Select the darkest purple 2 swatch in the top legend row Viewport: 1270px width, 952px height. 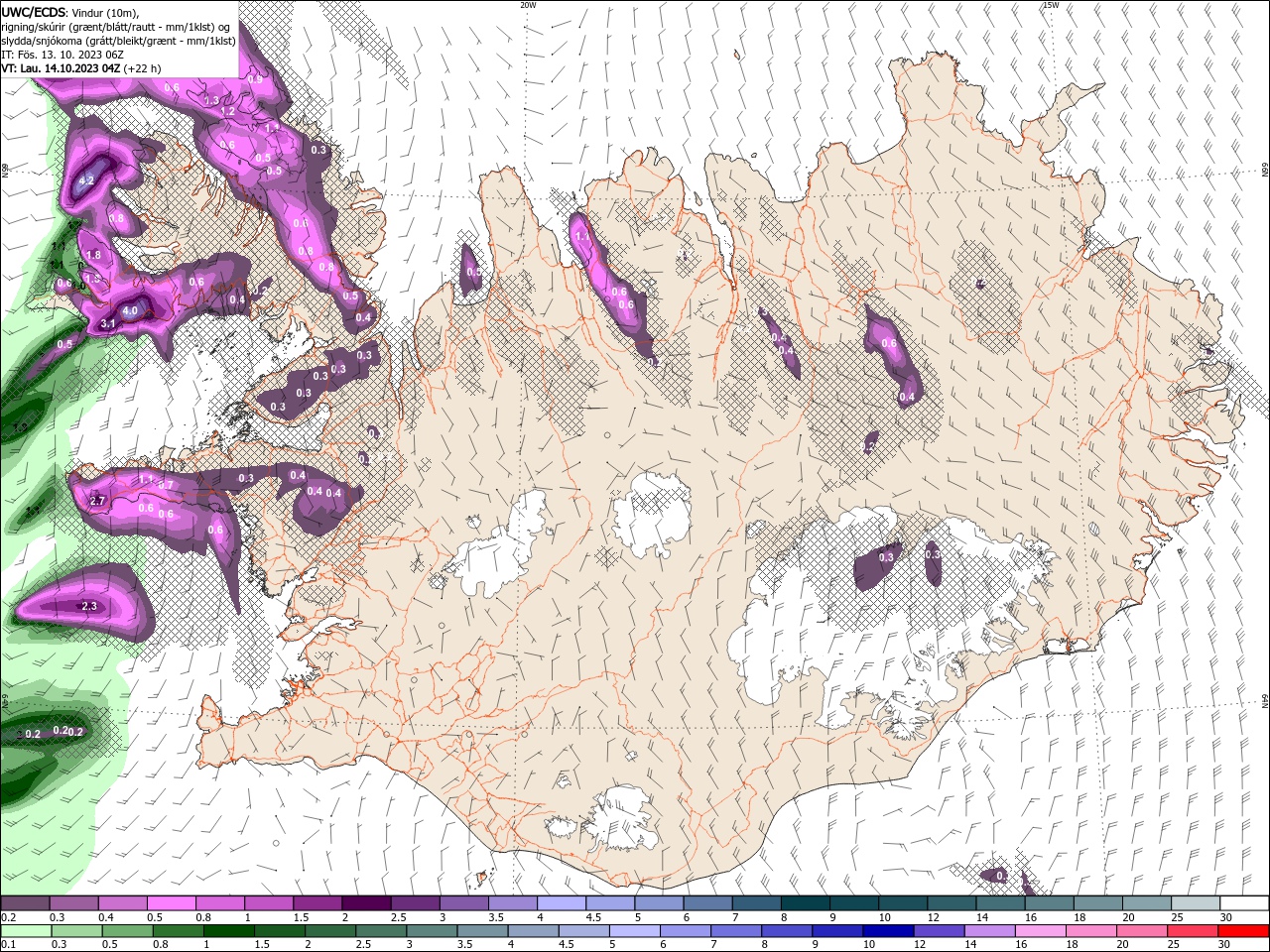click(366, 903)
